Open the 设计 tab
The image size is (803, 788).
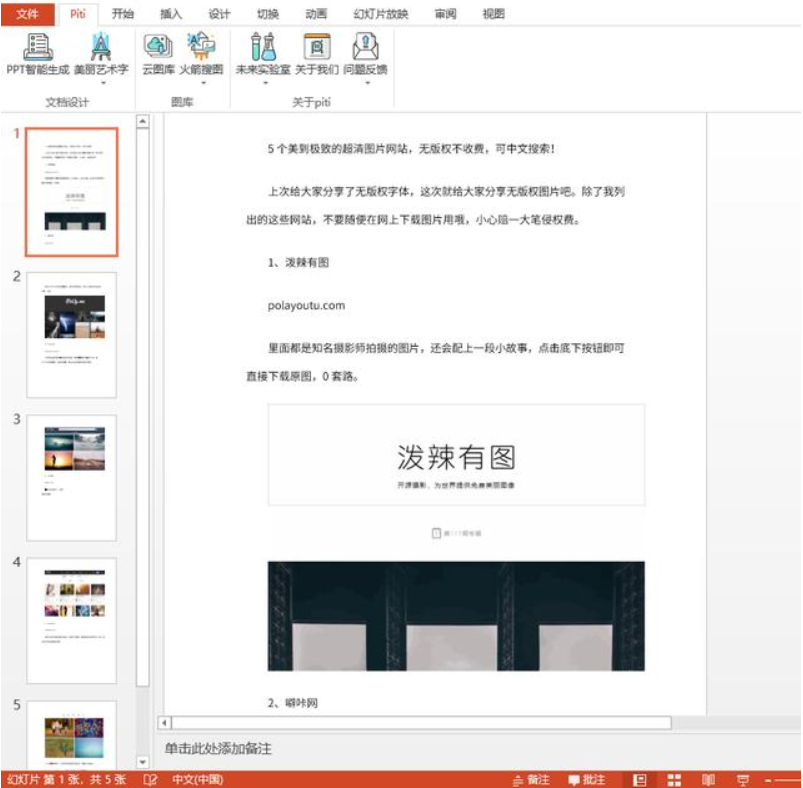[219, 14]
